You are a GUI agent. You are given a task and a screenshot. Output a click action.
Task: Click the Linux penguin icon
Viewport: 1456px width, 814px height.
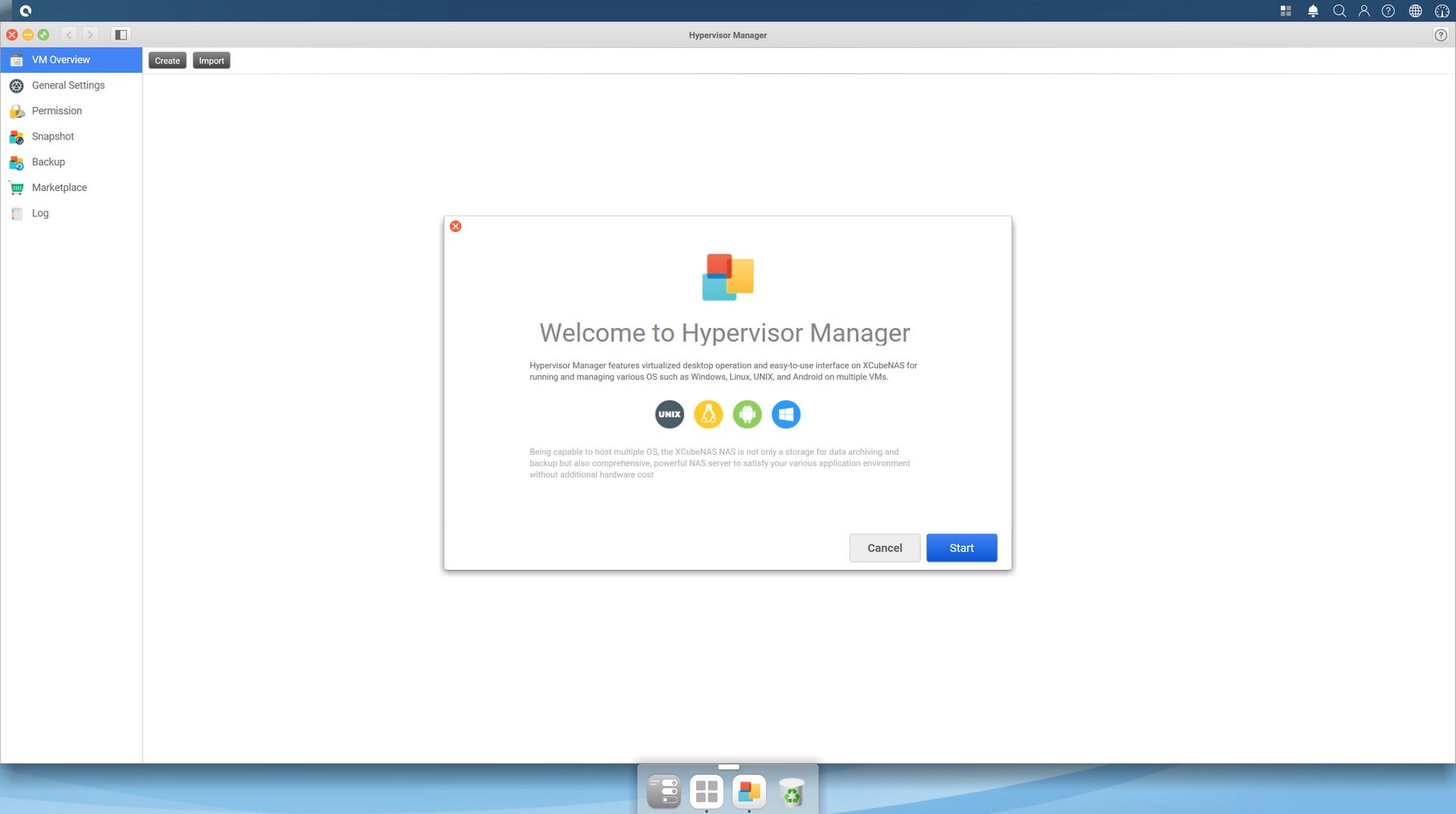tap(708, 415)
